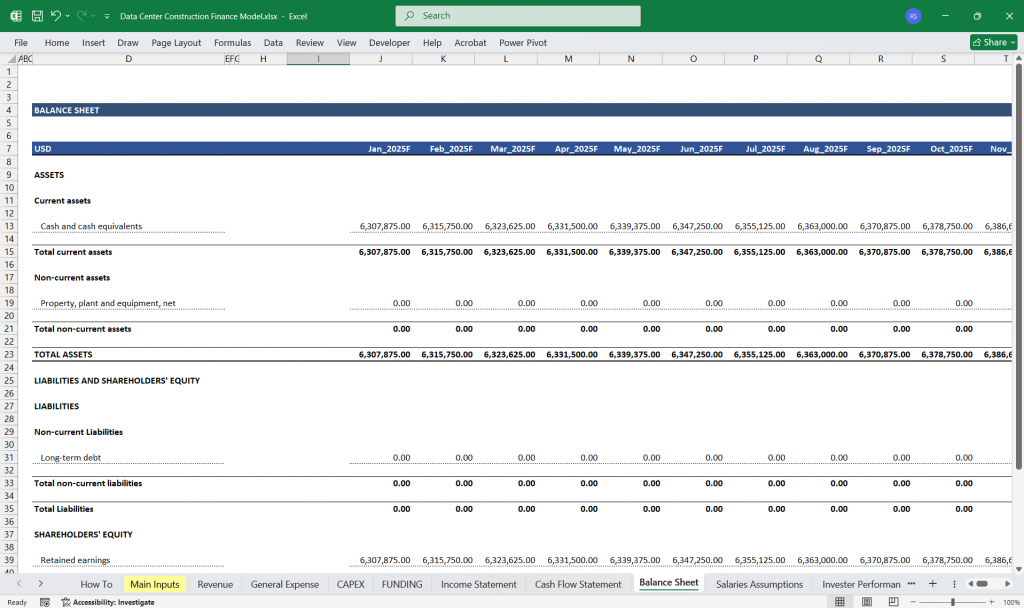Add a new sheet with the plus button
1024x608 pixels.
[x=932, y=583]
